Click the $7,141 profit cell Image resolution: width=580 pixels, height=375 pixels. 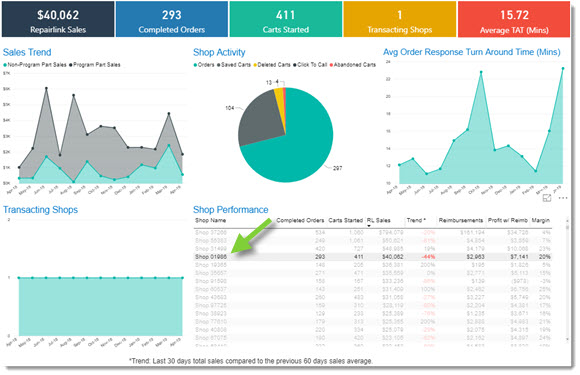(519, 257)
